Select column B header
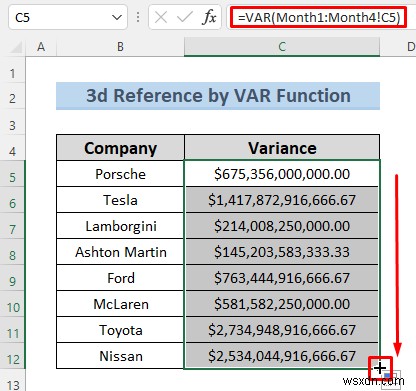The width and height of the screenshot is (416, 391). (x=120, y=47)
